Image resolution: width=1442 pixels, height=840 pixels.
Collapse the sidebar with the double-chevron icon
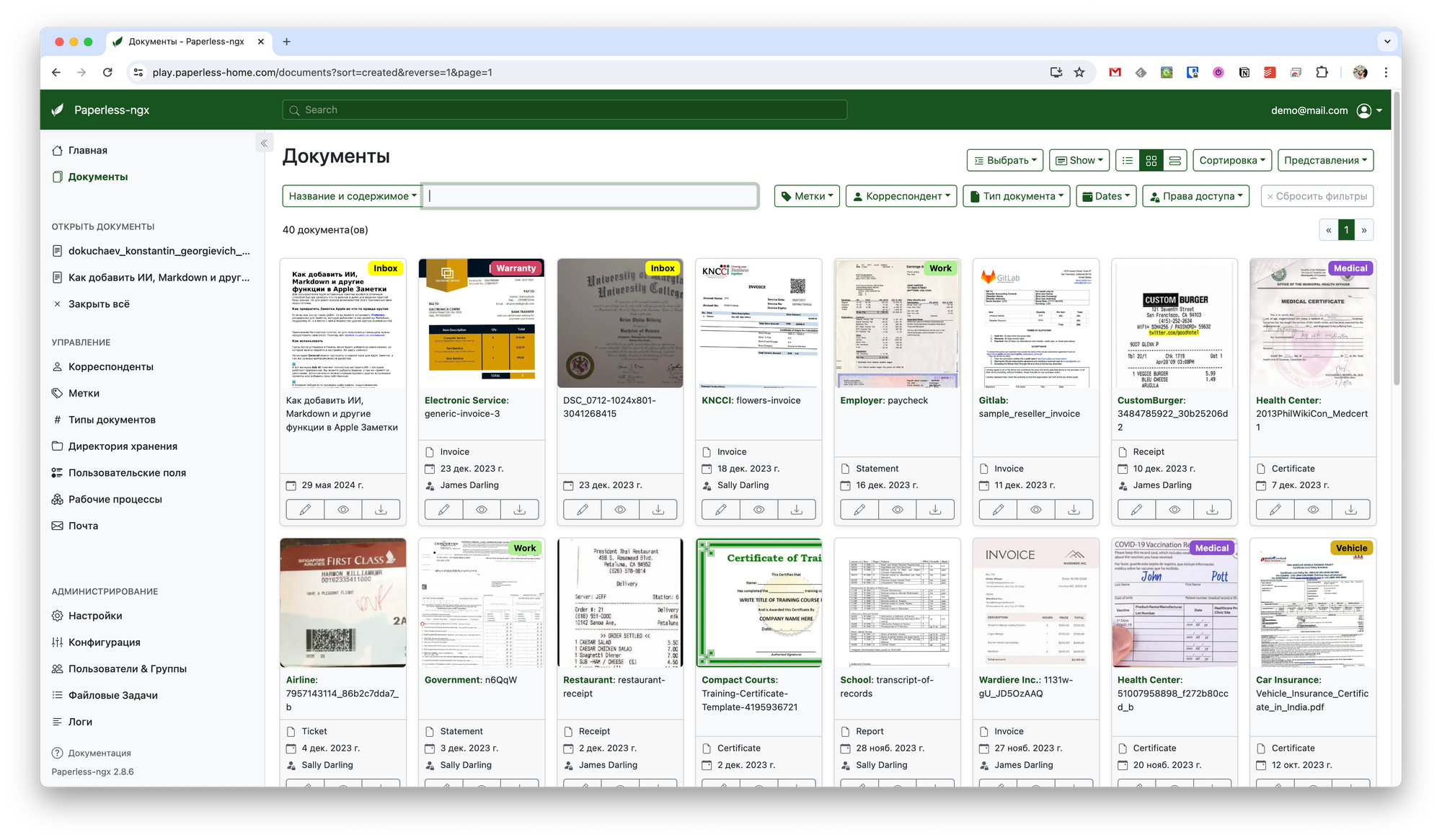tap(264, 143)
